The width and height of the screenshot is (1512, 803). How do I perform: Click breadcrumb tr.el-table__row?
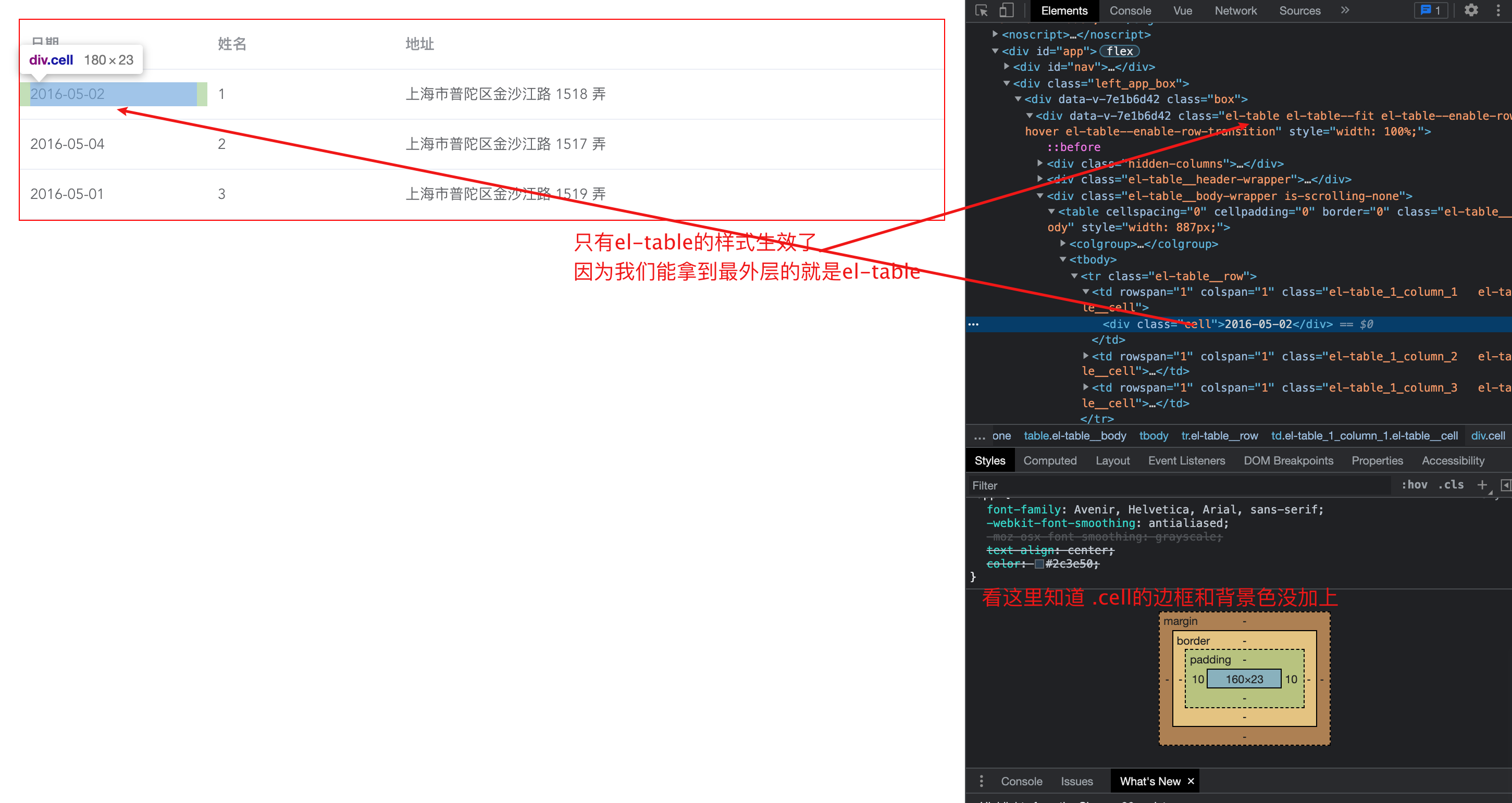(x=1219, y=436)
